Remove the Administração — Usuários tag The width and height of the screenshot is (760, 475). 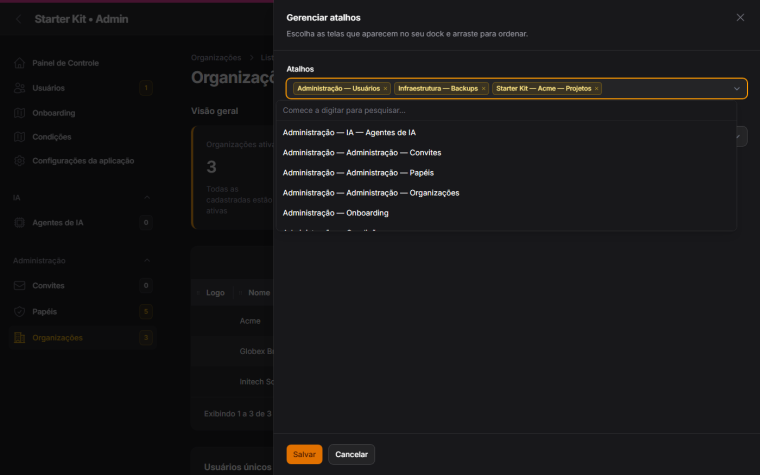(x=385, y=89)
